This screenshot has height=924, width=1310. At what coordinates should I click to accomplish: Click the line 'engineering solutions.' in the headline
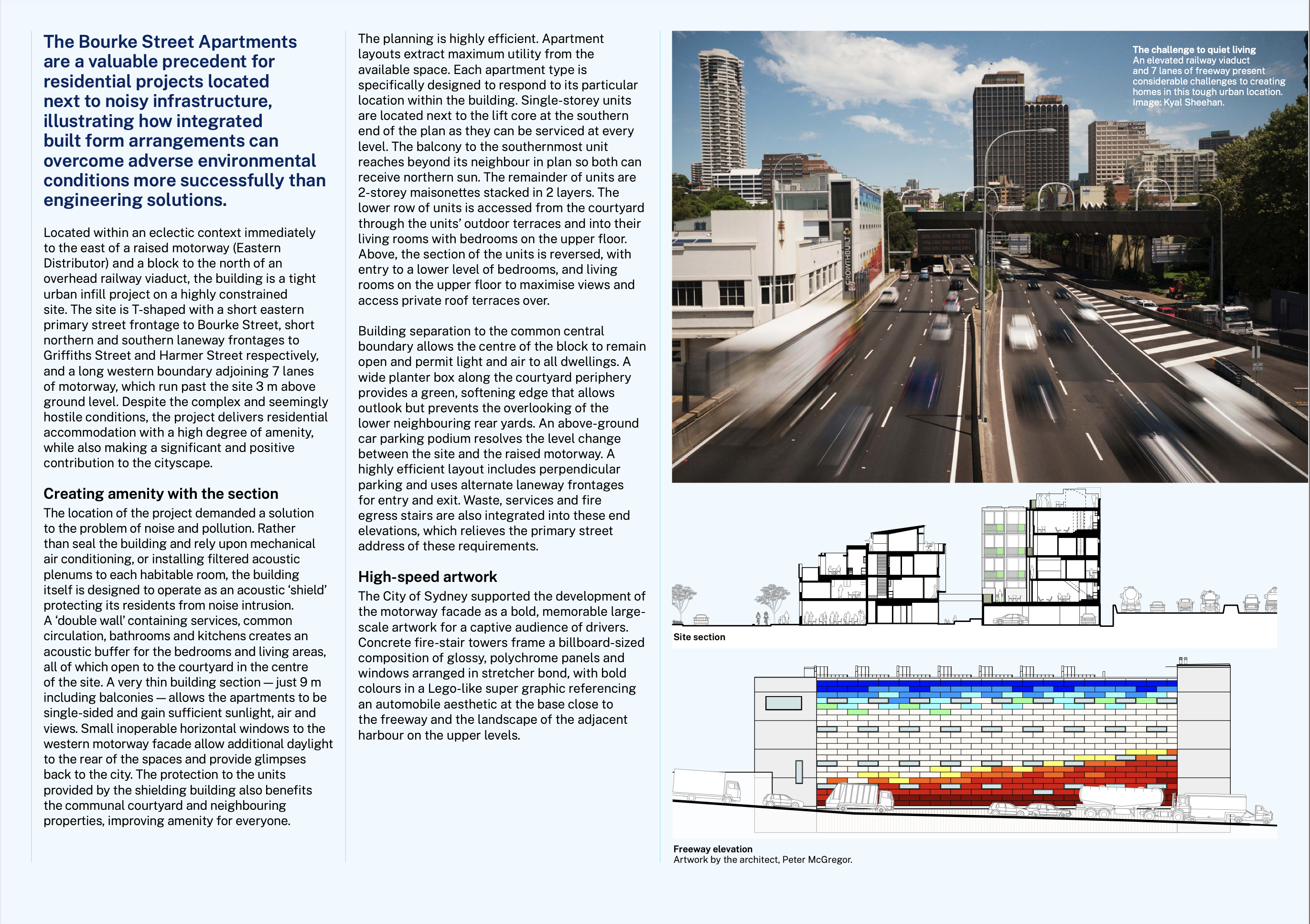[x=135, y=200]
